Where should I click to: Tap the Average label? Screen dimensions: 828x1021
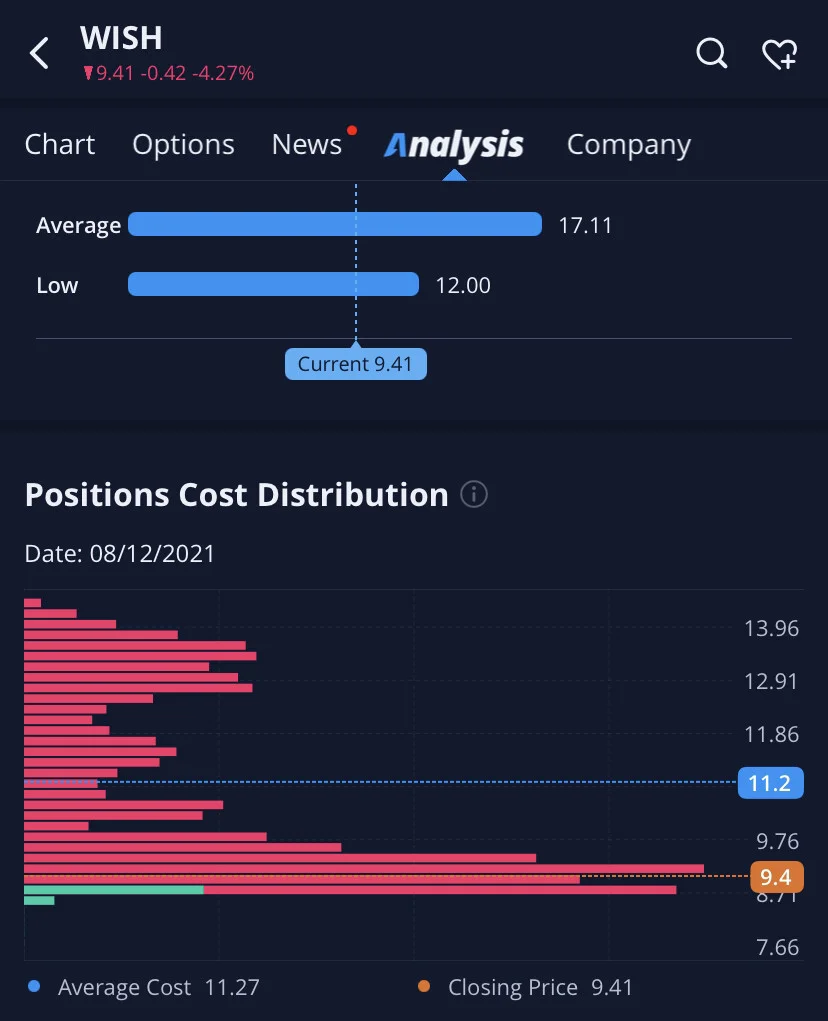pos(79,225)
